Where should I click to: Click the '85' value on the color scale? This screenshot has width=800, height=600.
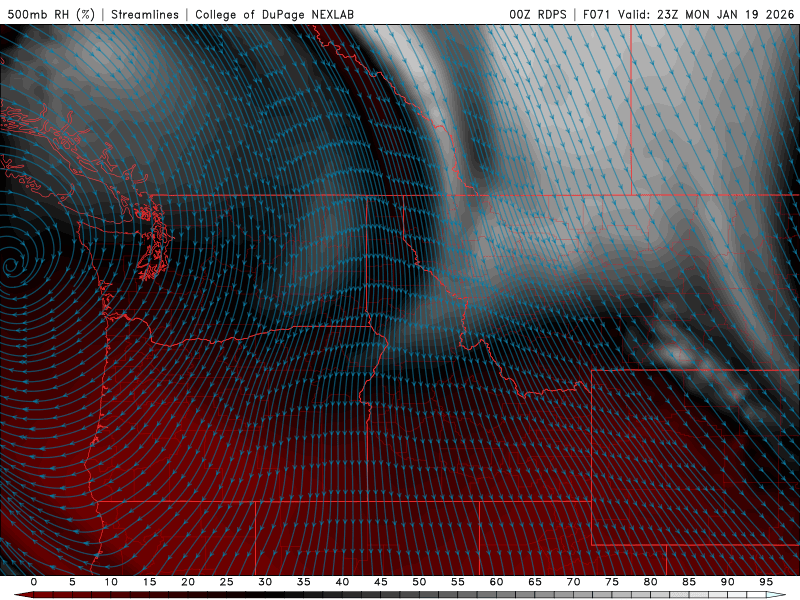[689, 582]
